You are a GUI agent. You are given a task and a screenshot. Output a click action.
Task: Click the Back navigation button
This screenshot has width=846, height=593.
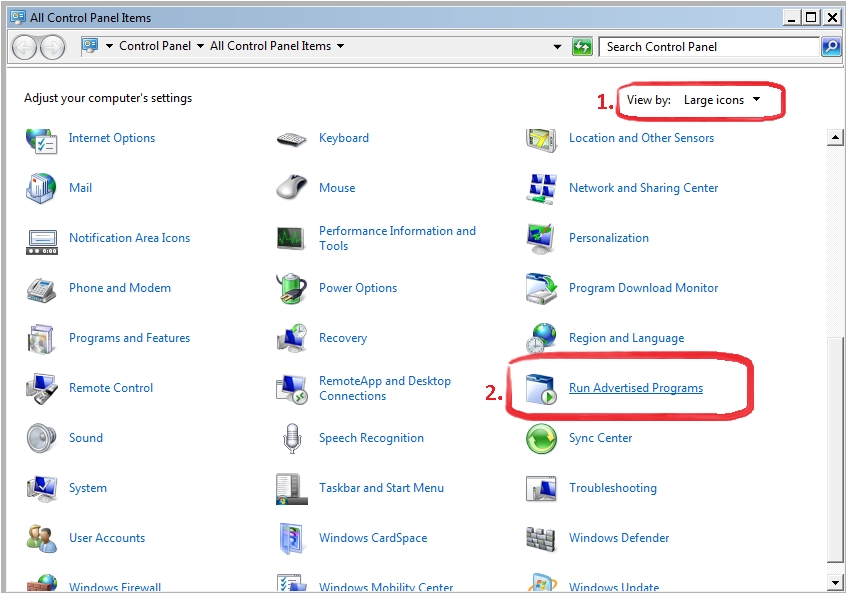[x=24, y=47]
